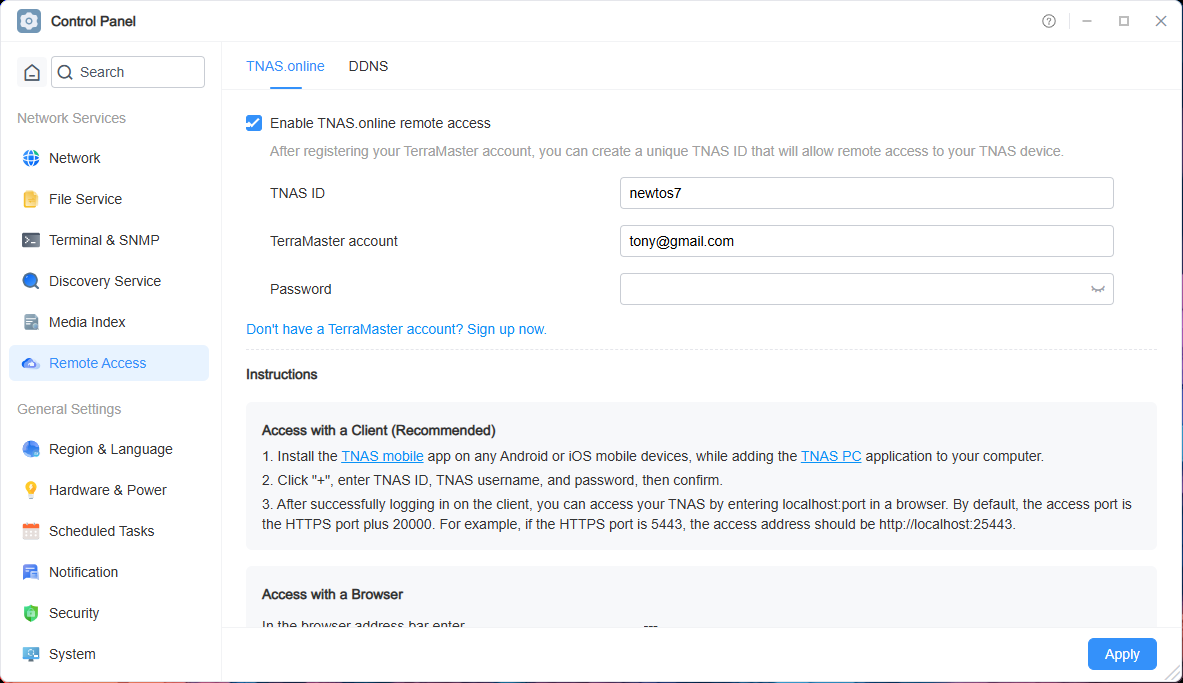This screenshot has width=1183, height=683.
Task: Switch to the DDNS tab
Action: coord(368,66)
